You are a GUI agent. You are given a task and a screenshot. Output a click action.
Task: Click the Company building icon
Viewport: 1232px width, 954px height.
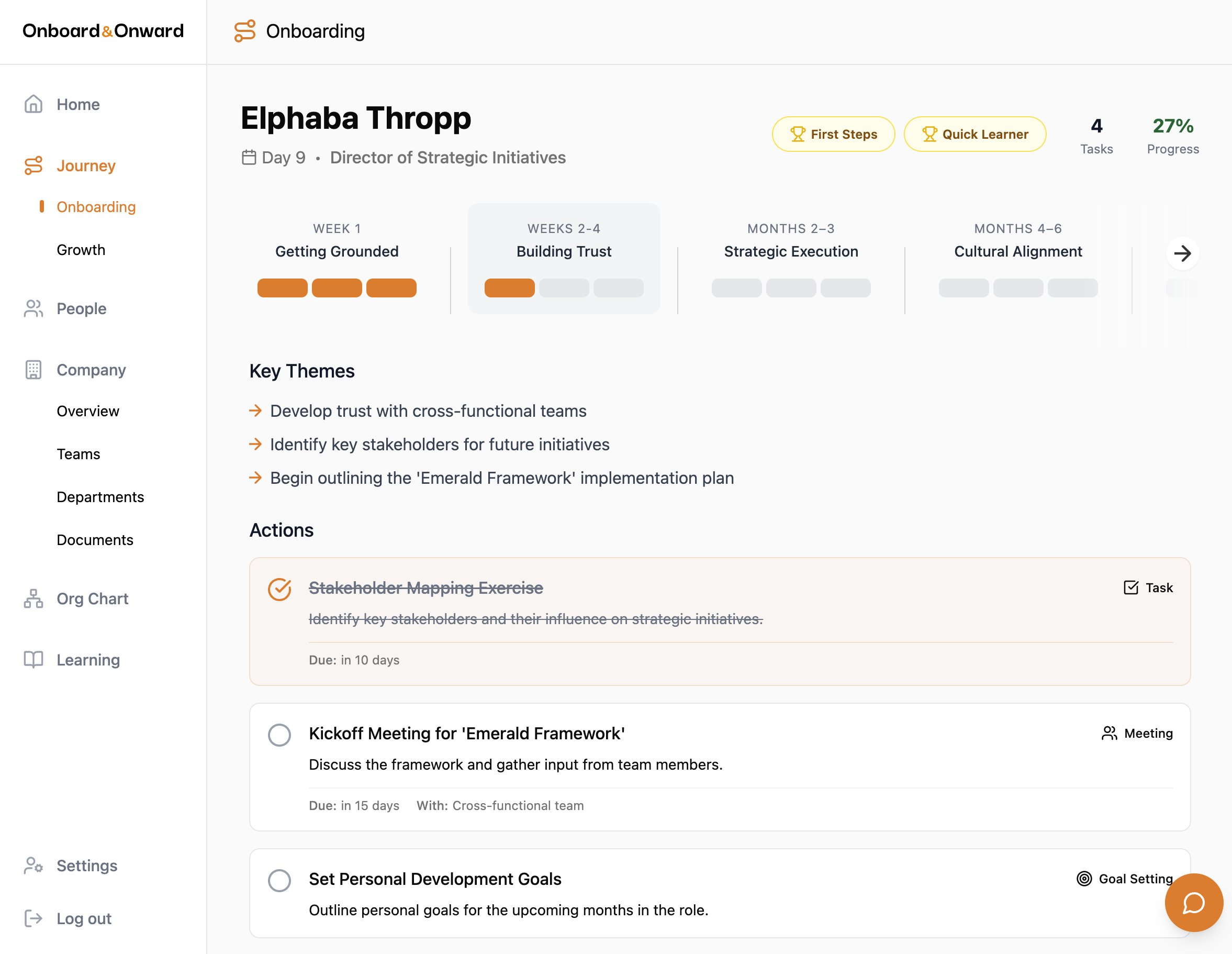(x=33, y=370)
